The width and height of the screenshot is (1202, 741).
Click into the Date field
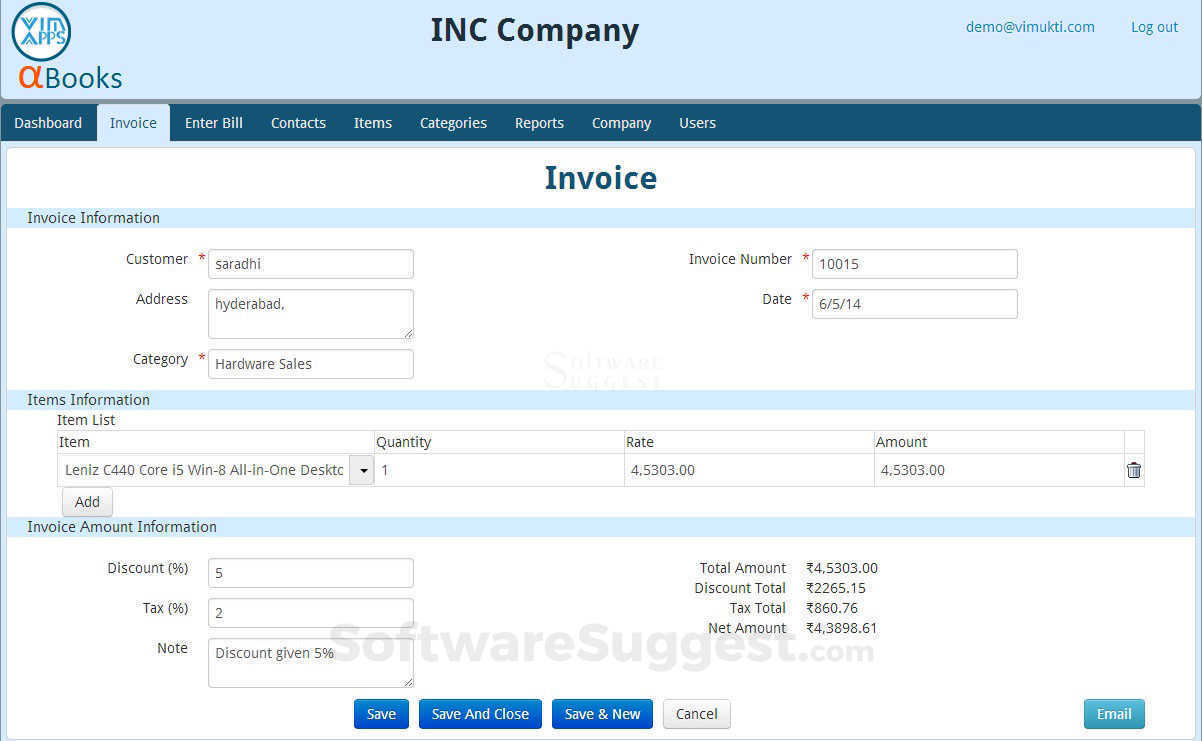click(914, 304)
